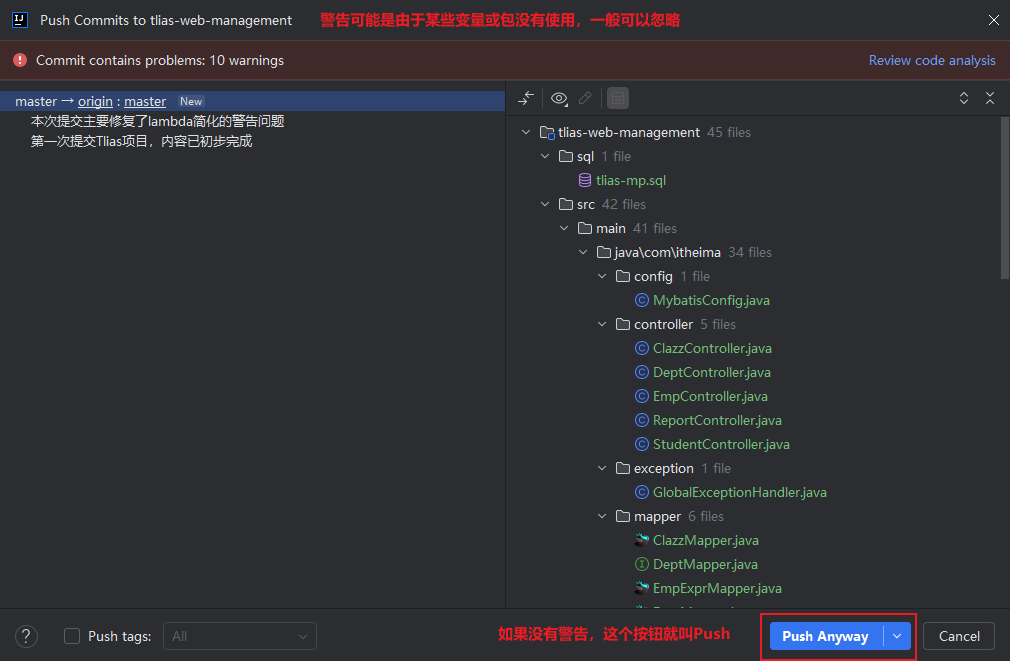Image resolution: width=1010 pixels, height=661 pixels.
Task: Click the pencil edit source icon
Action: point(585,98)
